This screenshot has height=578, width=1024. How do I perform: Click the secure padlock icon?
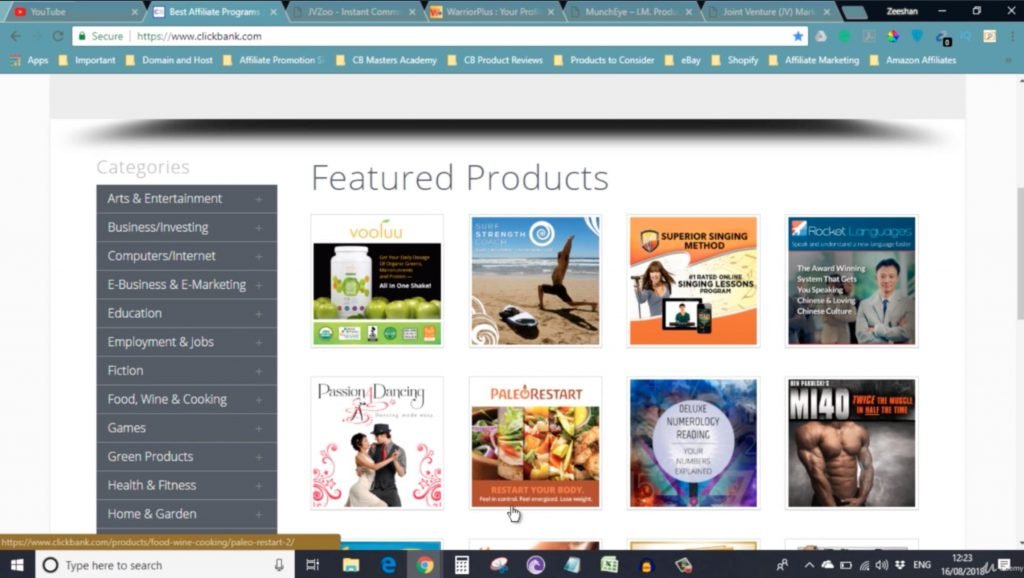[x=82, y=37]
